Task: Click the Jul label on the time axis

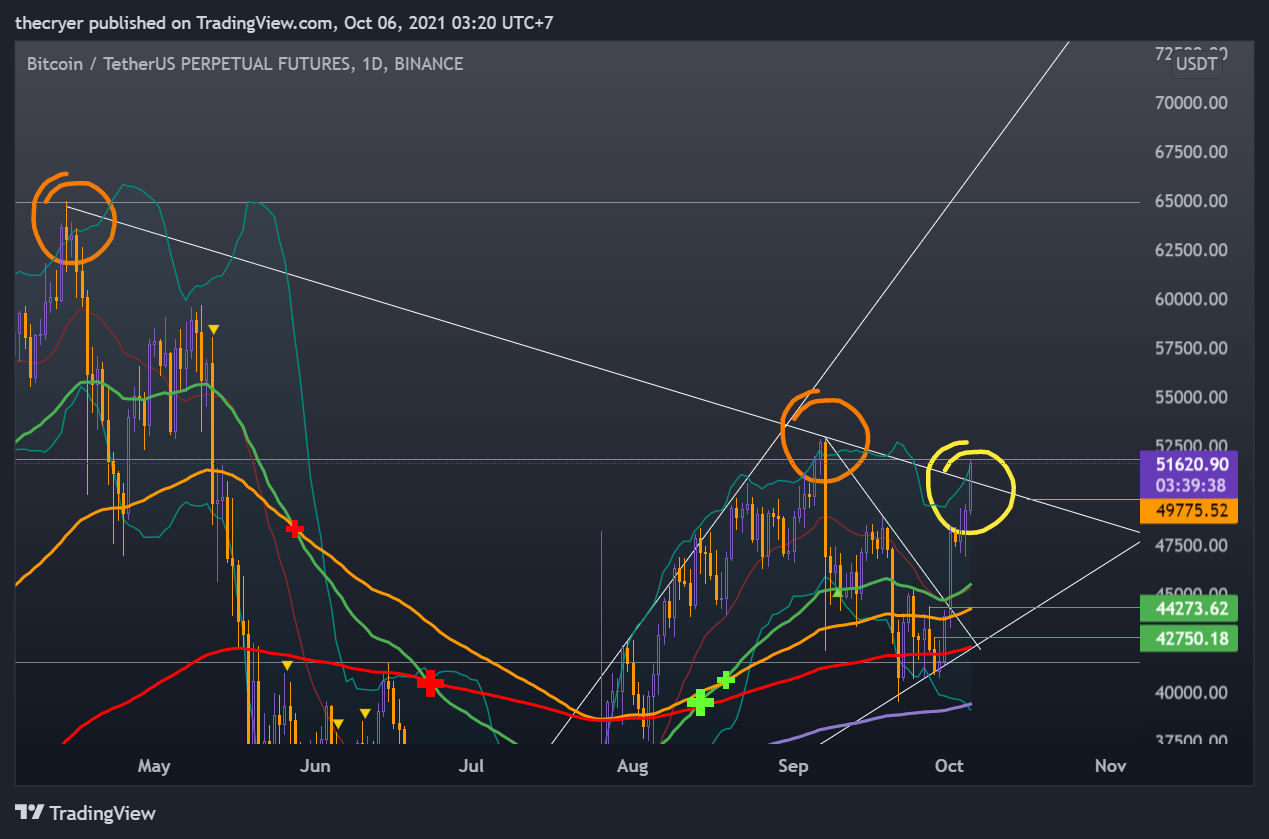Action: tap(471, 766)
